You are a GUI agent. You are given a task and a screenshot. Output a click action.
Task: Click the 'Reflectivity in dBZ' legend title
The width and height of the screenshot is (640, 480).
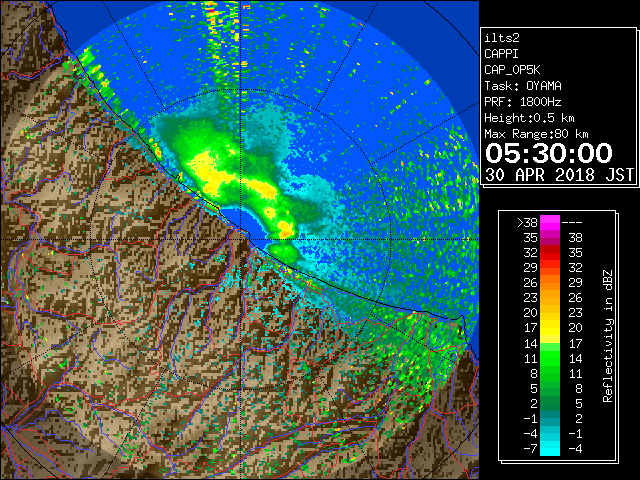click(x=608, y=336)
